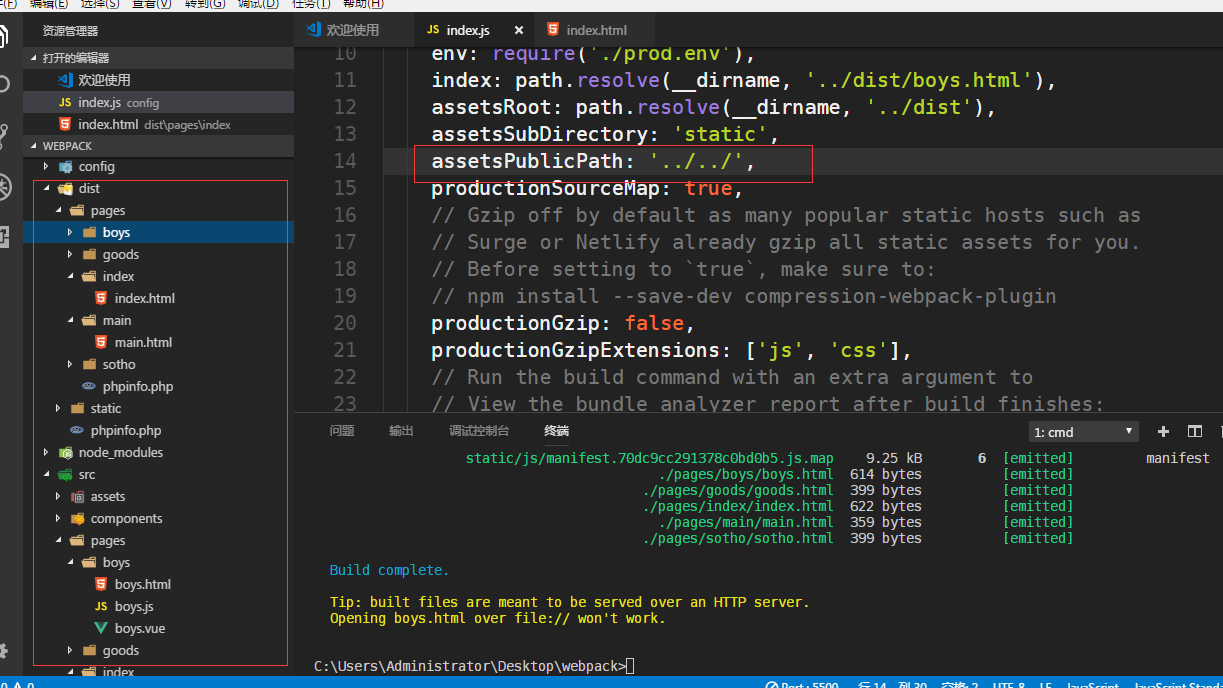The image size is (1223, 688).
Task: Click the 资源管理器 explorer title
Action: coord(70,31)
